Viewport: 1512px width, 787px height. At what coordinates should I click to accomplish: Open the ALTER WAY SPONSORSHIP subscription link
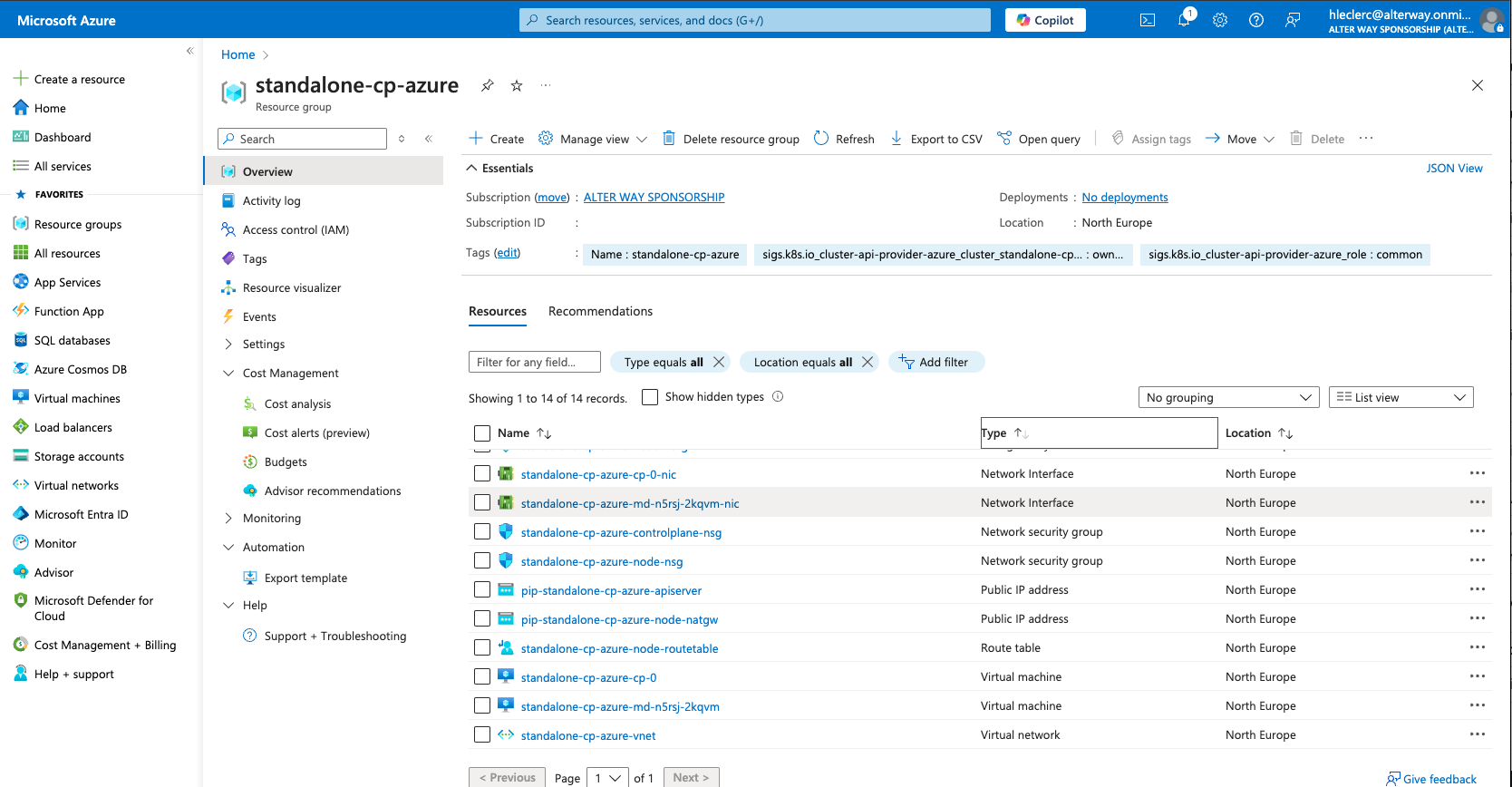coord(654,198)
